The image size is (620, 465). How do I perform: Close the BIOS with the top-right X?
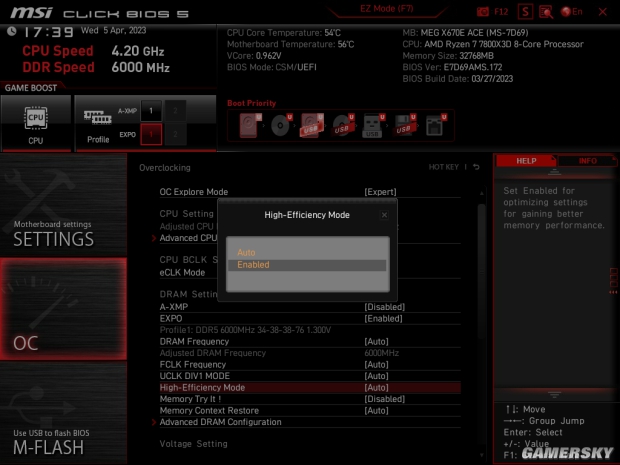603,12
